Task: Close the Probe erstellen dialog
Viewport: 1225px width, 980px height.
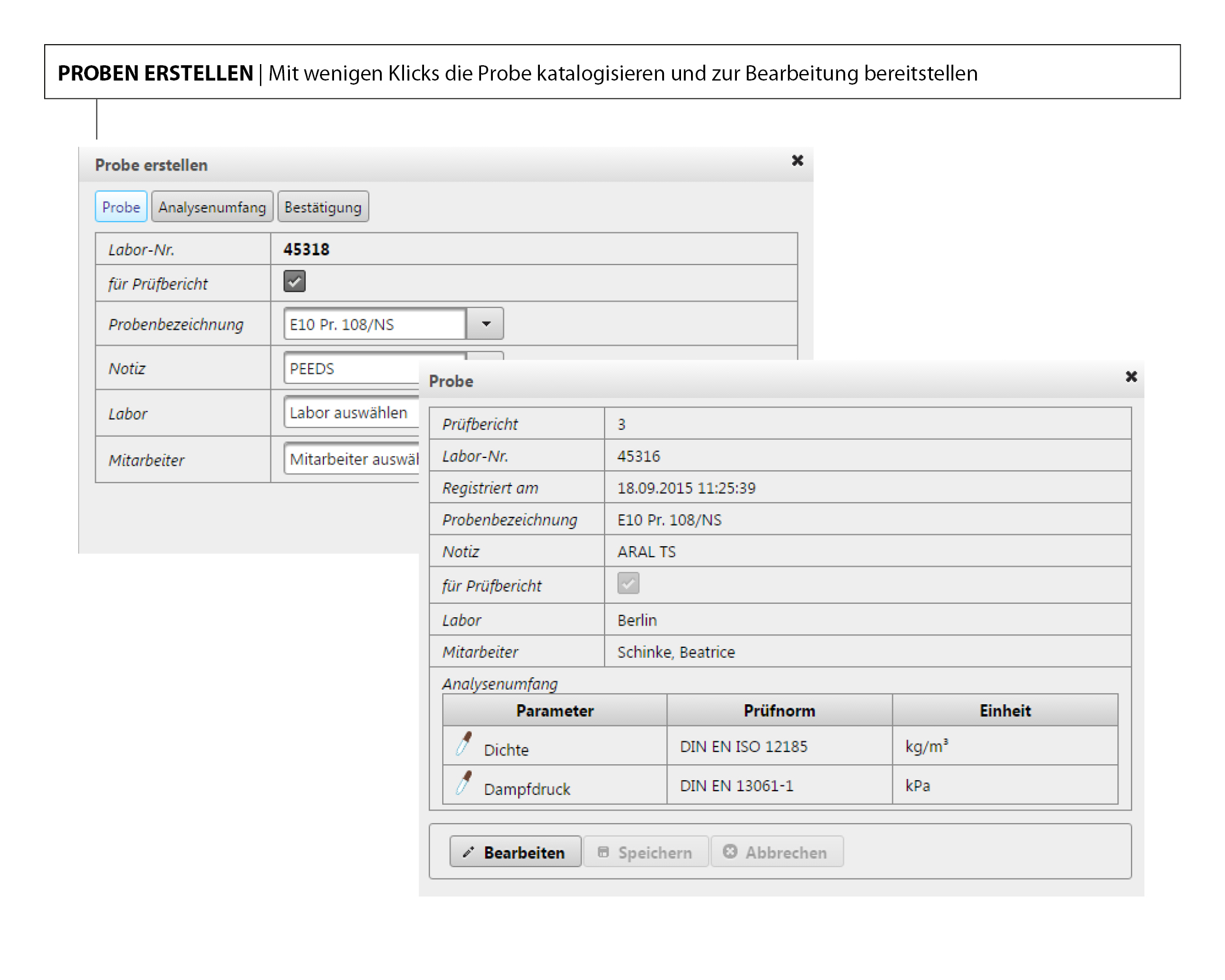Action: point(797,160)
